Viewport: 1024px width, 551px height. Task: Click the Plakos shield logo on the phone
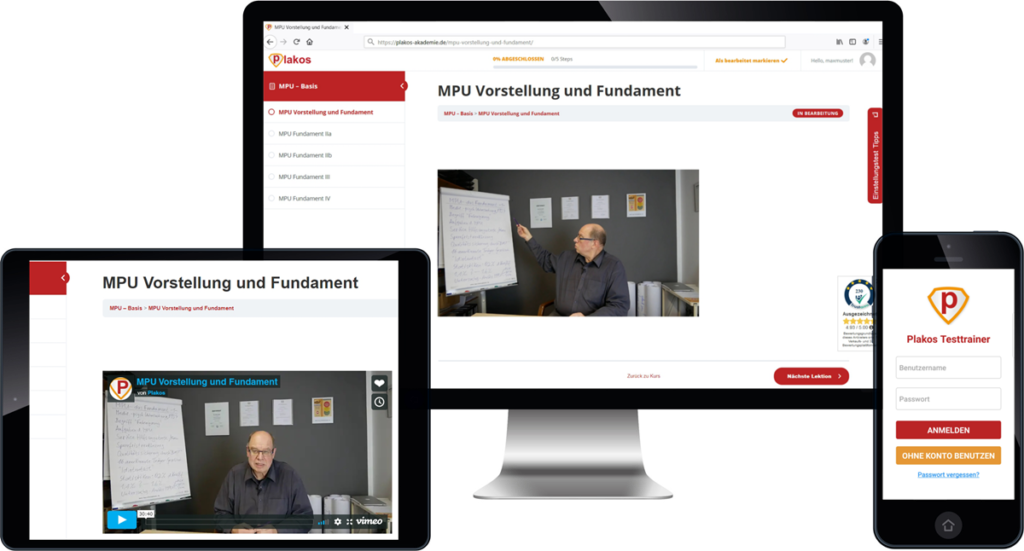948,304
